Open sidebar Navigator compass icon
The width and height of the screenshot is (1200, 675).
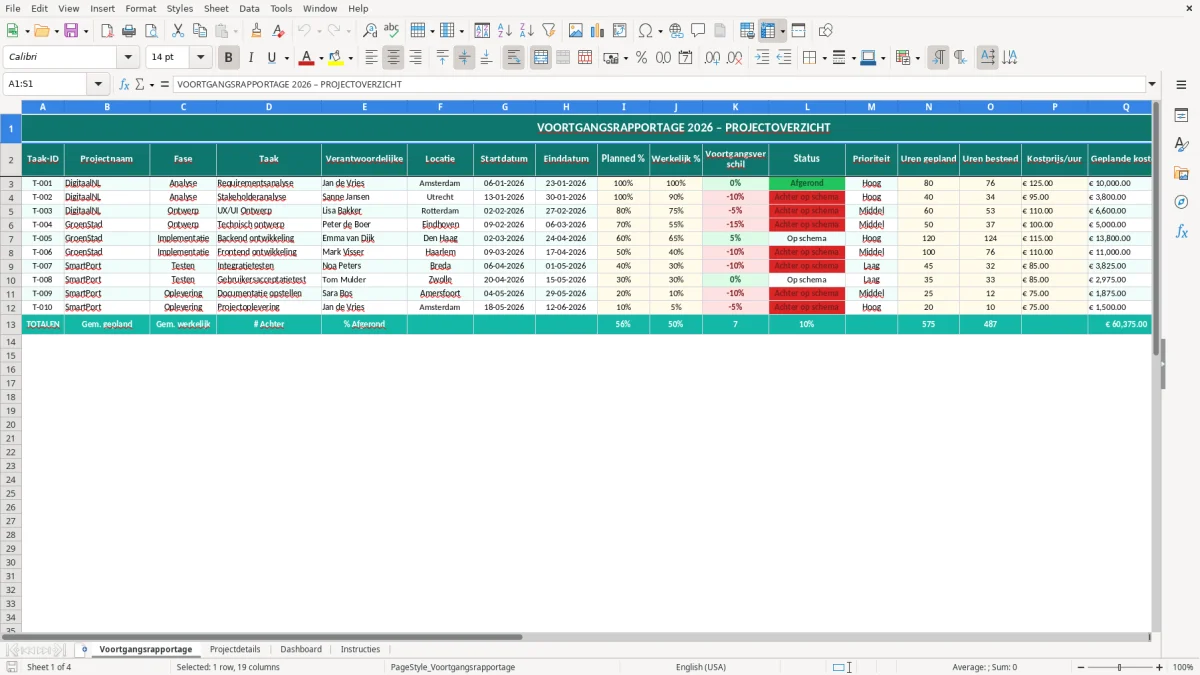click(1181, 202)
